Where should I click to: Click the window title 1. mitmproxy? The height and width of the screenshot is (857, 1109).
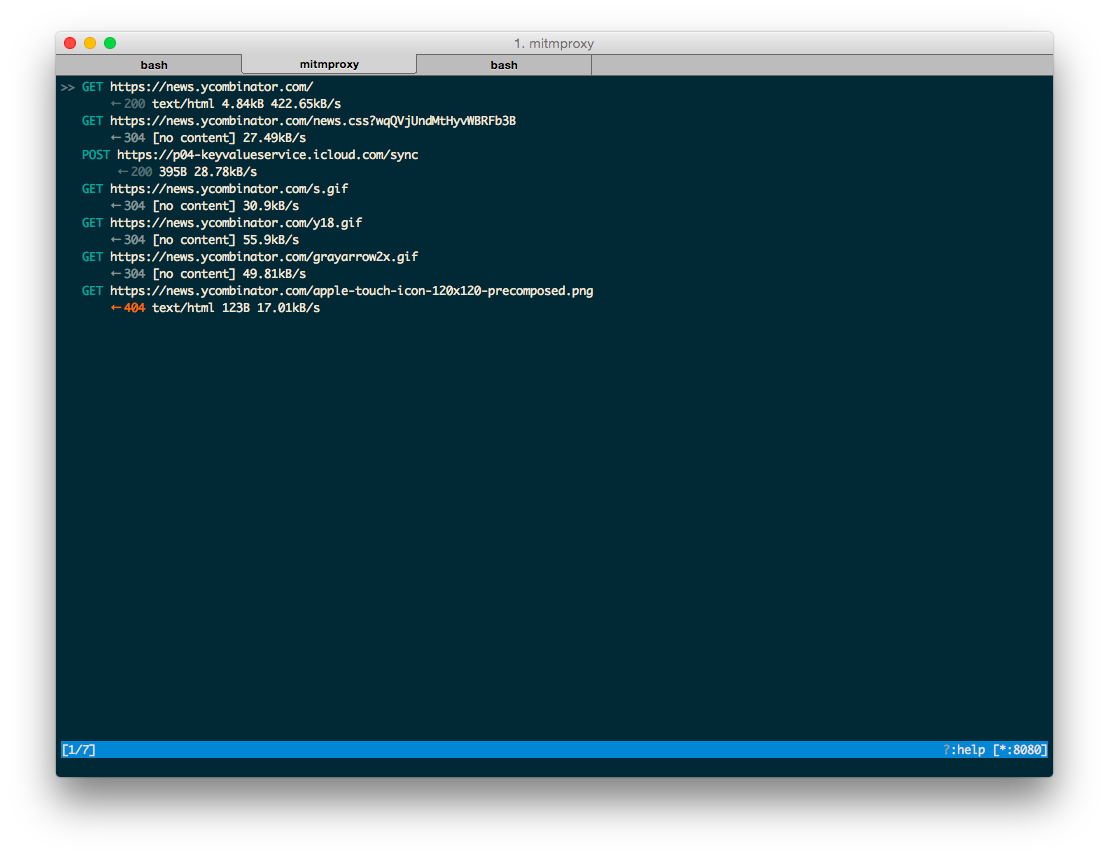point(554,43)
